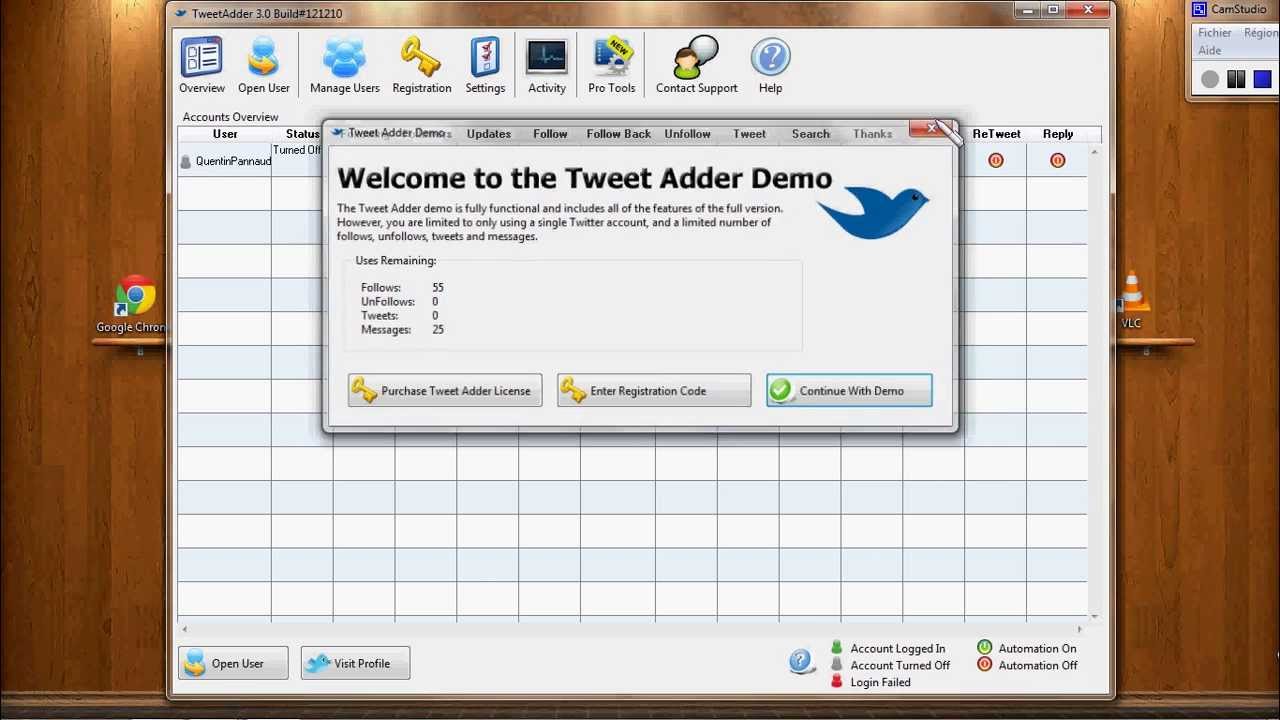
Task: Click the Reply column header
Action: tap(1058, 134)
